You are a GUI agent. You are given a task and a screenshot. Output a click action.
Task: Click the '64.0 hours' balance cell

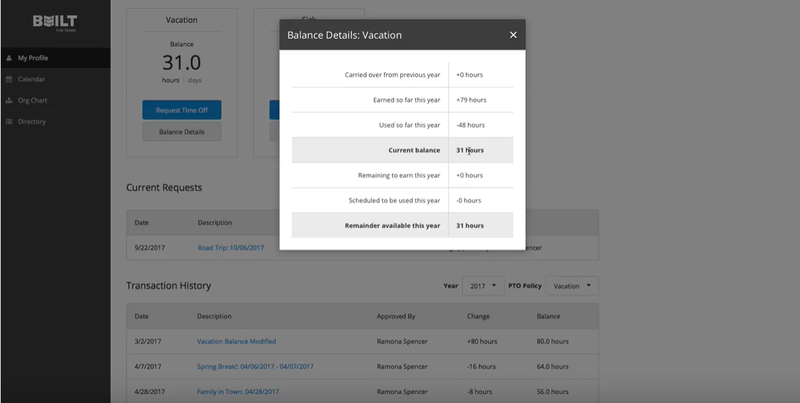[553, 366]
